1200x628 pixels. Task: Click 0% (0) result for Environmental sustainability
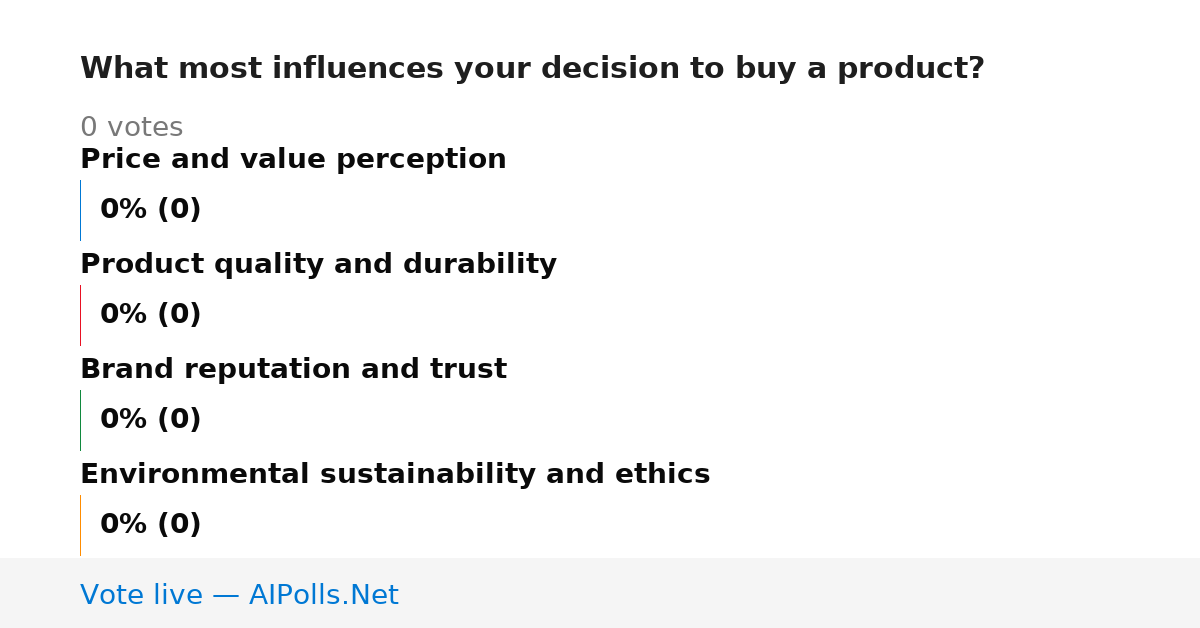click(x=150, y=525)
